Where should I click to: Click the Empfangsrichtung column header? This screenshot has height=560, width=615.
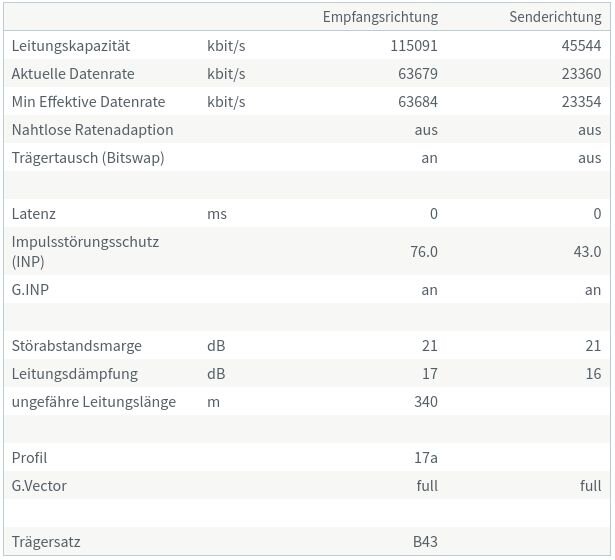coord(380,18)
